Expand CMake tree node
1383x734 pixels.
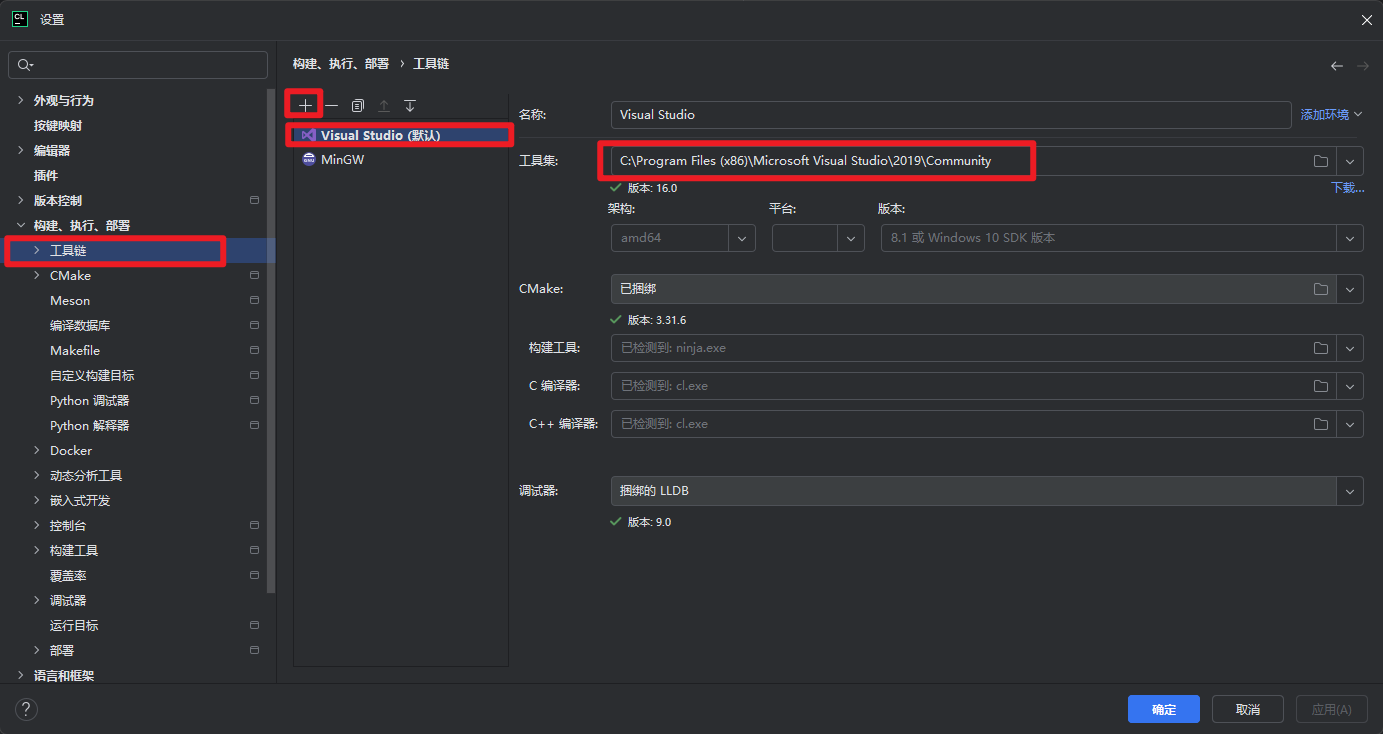(37, 276)
